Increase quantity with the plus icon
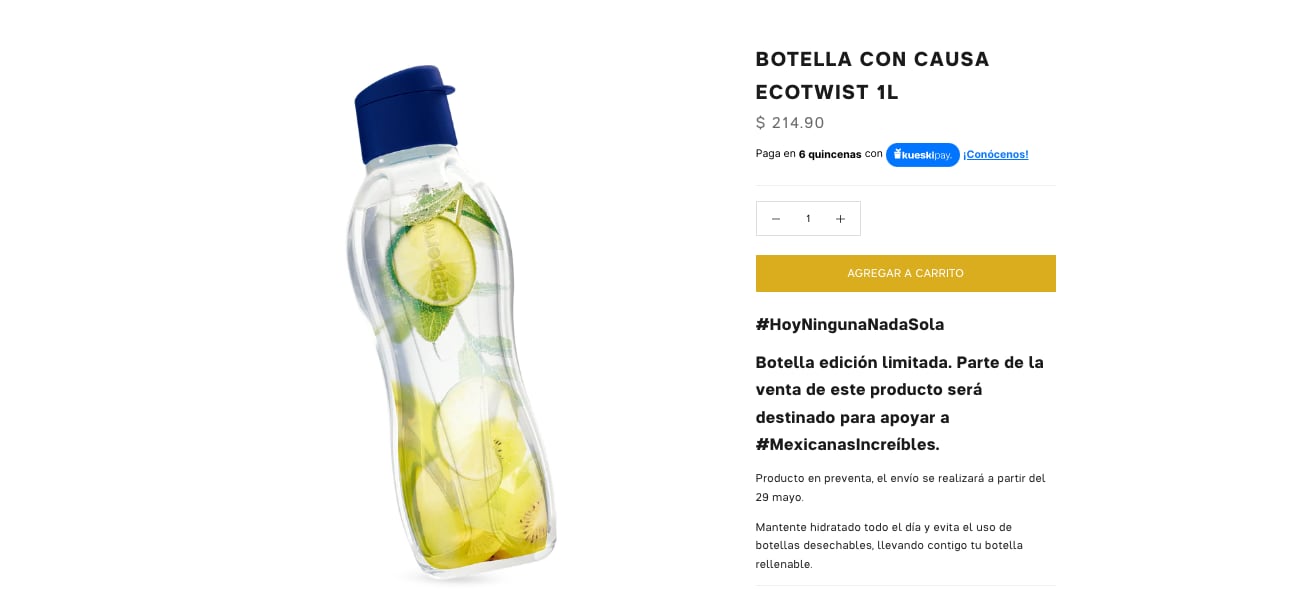Image resolution: width=1309 pixels, height=589 pixels. coord(840,219)
